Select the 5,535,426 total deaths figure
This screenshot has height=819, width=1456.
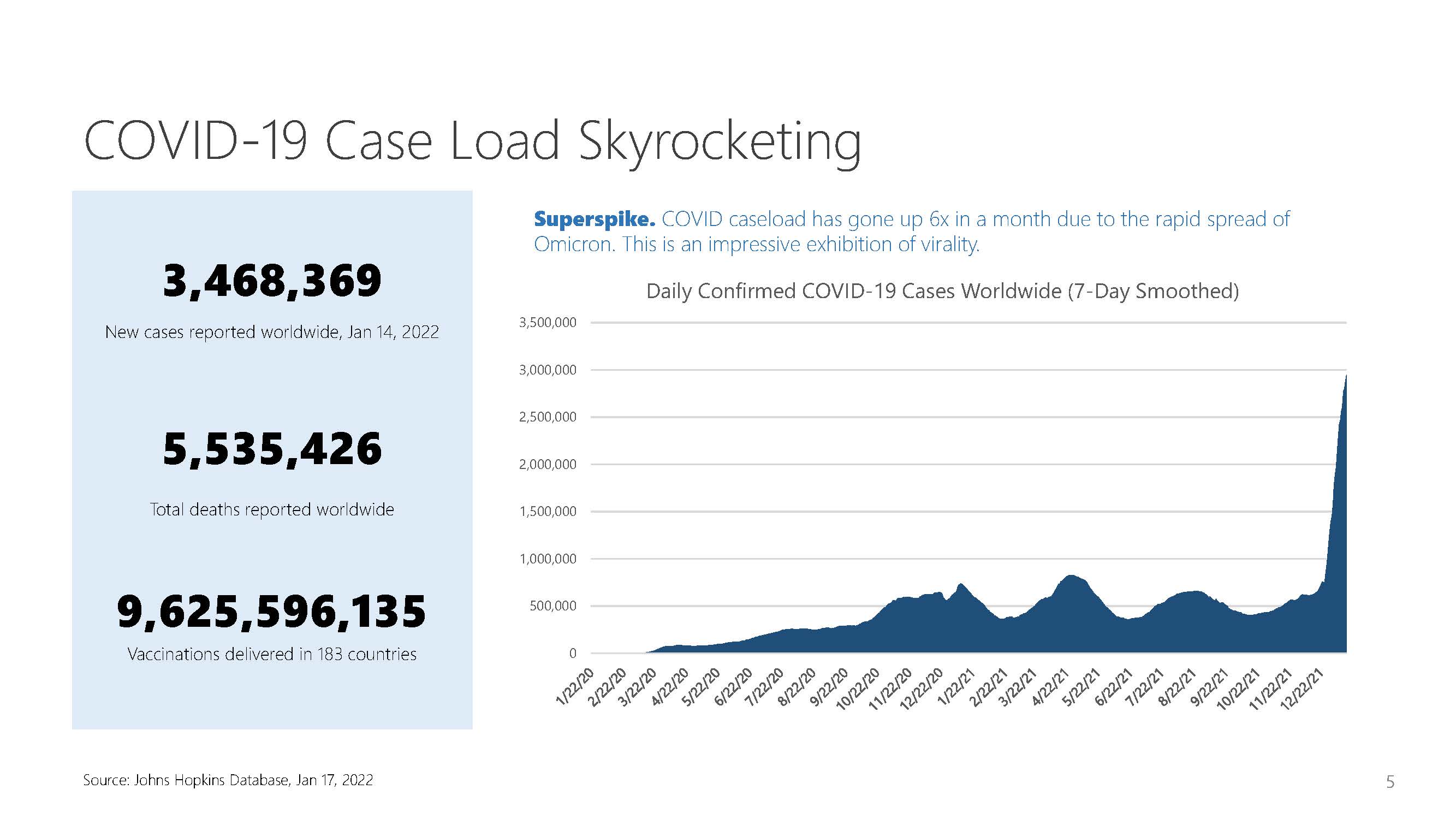pos(272,449)
